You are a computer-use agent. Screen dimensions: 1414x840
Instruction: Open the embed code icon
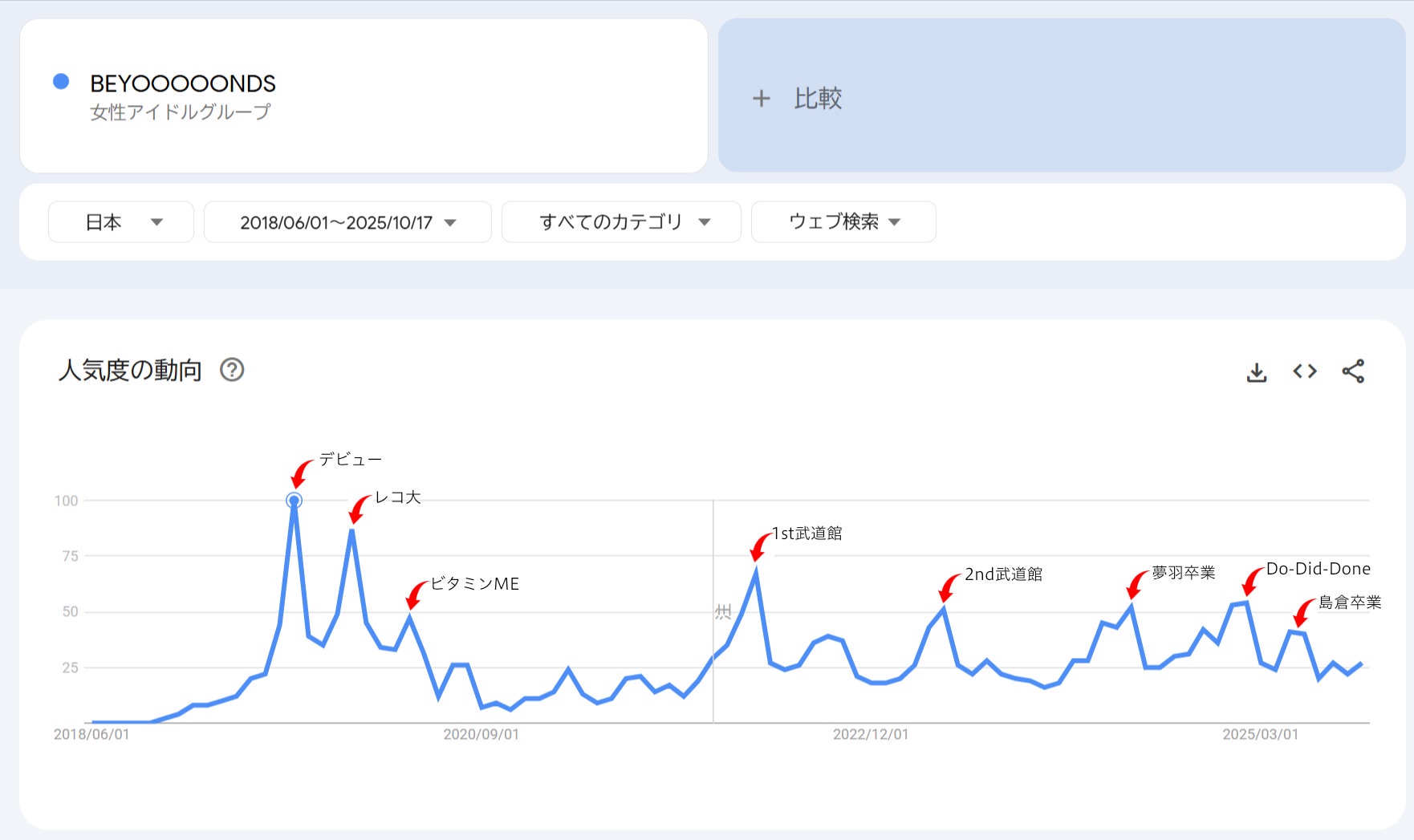1305,371
